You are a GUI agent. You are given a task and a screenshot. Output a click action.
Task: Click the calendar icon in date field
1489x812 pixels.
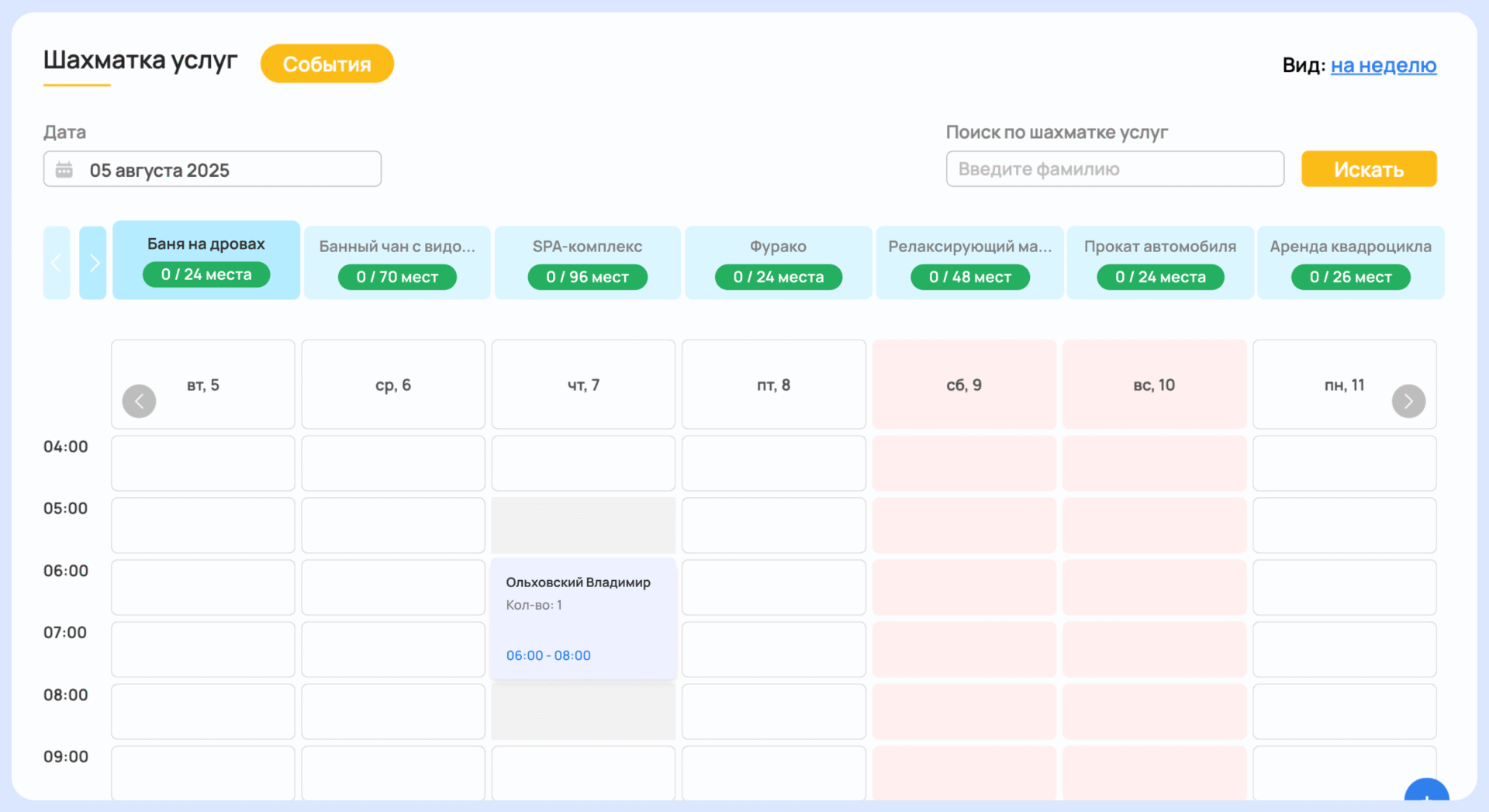[x=64, y=170]
